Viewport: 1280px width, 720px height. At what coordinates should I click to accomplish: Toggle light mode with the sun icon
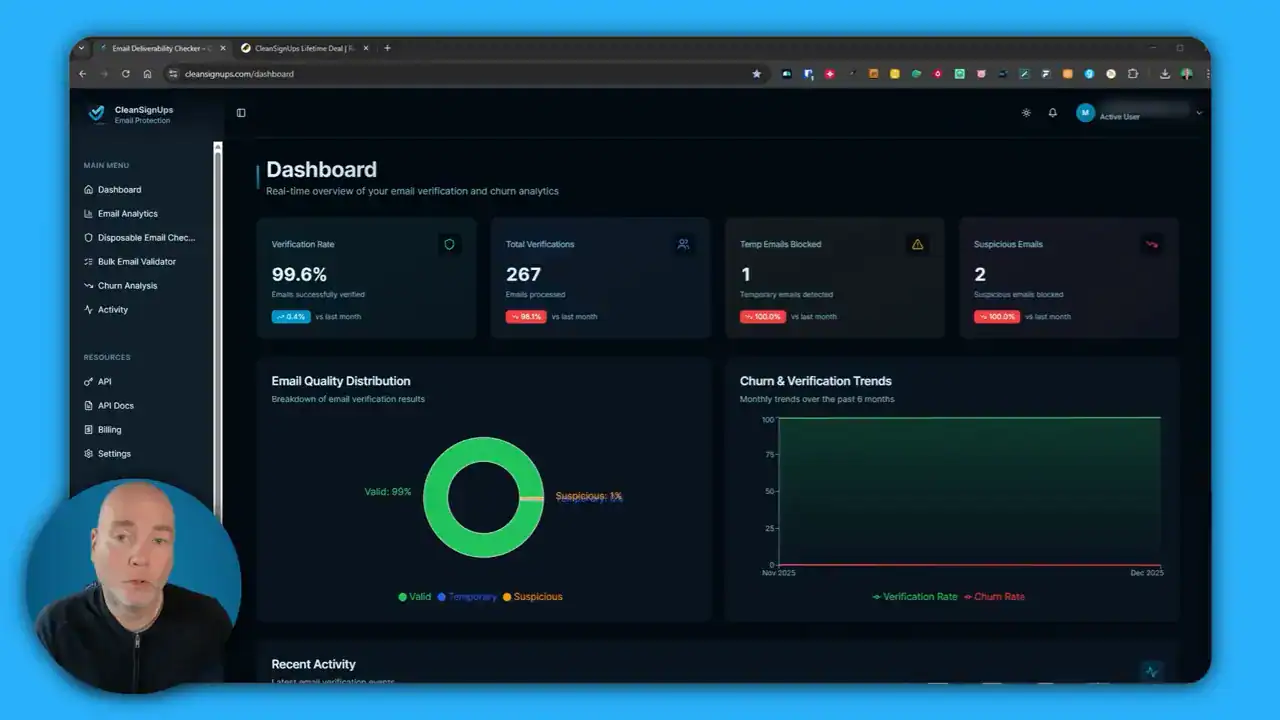pyautogui.click(x=1026, y=113)
